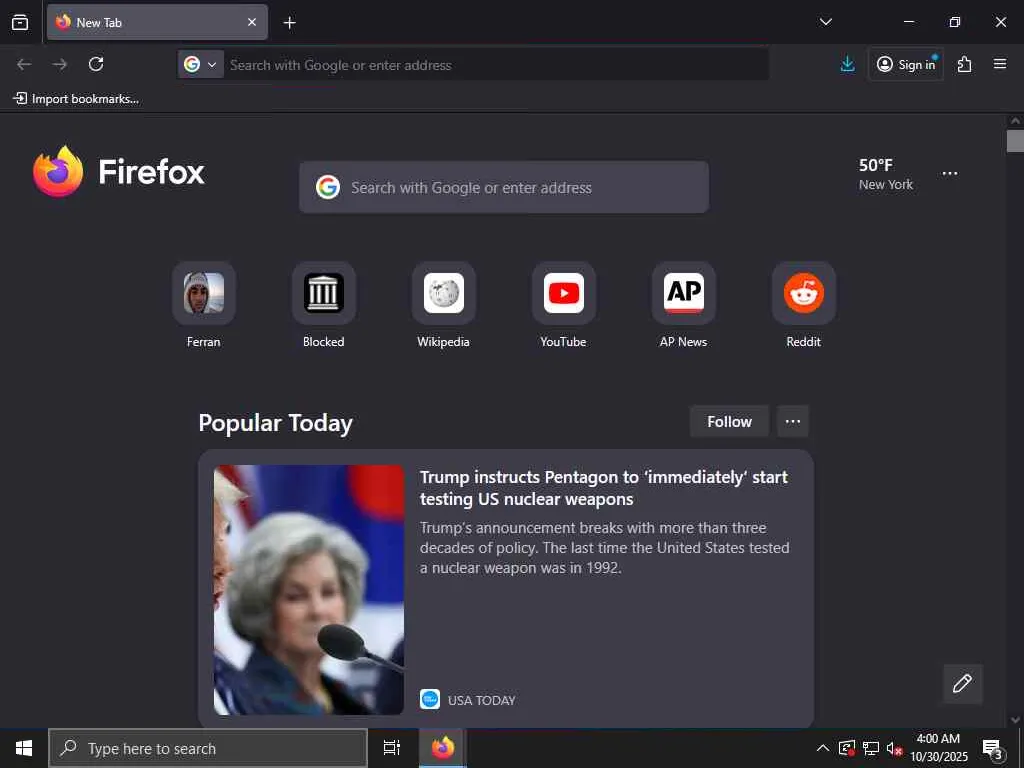The height and width of the screenshot is (768, 1024).
Task: Click the Sign in button
Action: point(905,64)
